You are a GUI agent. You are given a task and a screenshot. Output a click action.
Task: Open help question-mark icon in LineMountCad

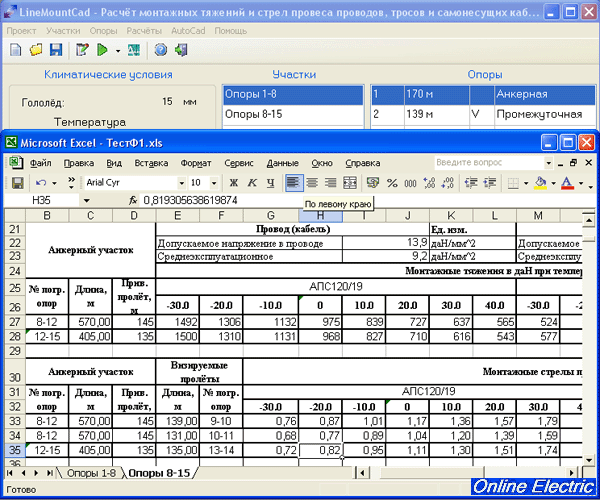pos(161,50)
